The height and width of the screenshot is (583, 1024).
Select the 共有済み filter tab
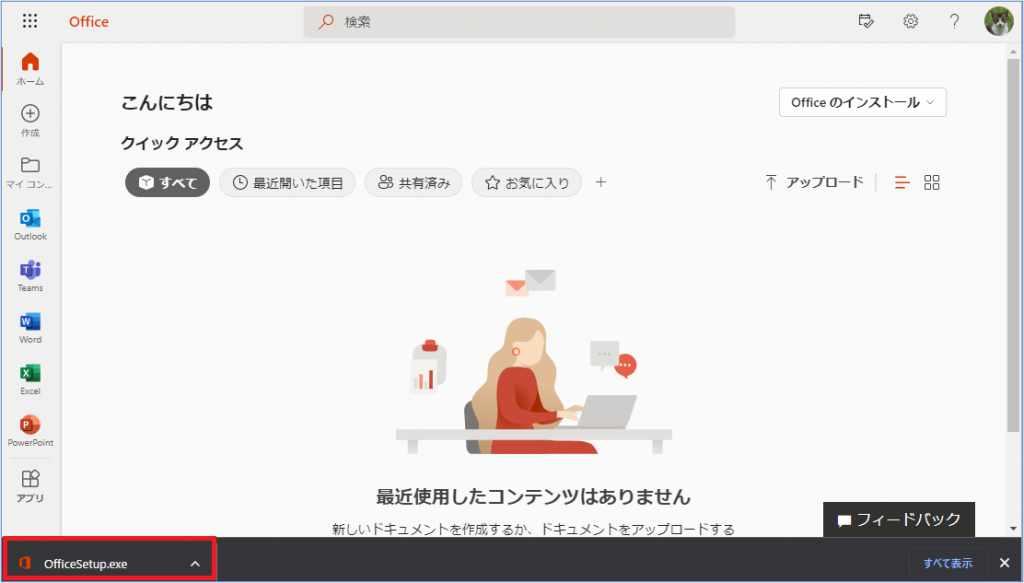[413, 183]
